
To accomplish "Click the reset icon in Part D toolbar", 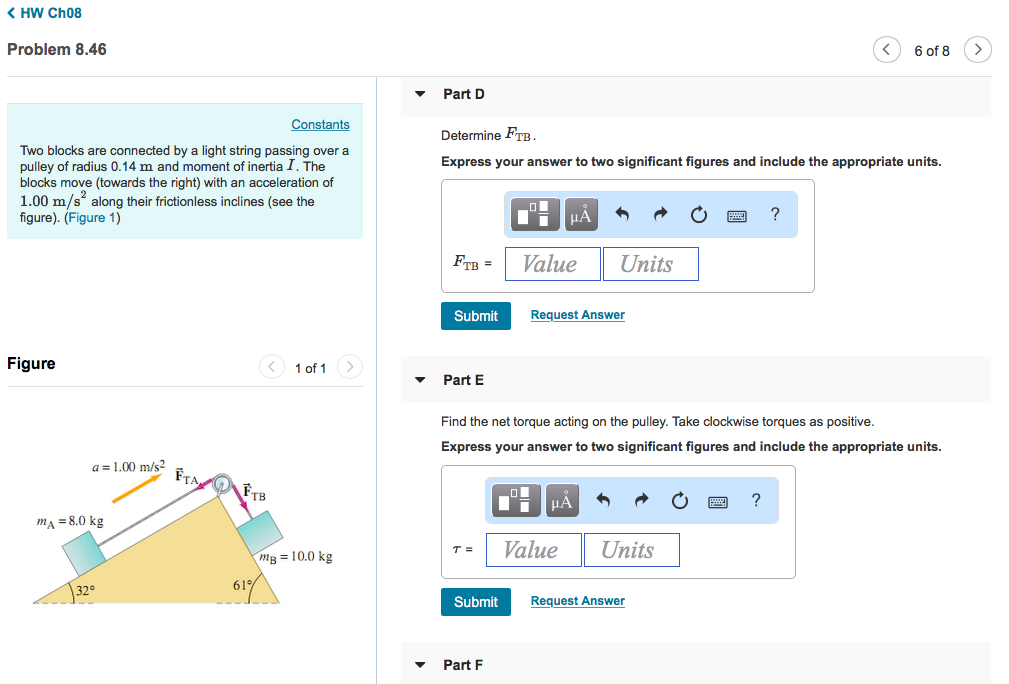I will point(698,214).
